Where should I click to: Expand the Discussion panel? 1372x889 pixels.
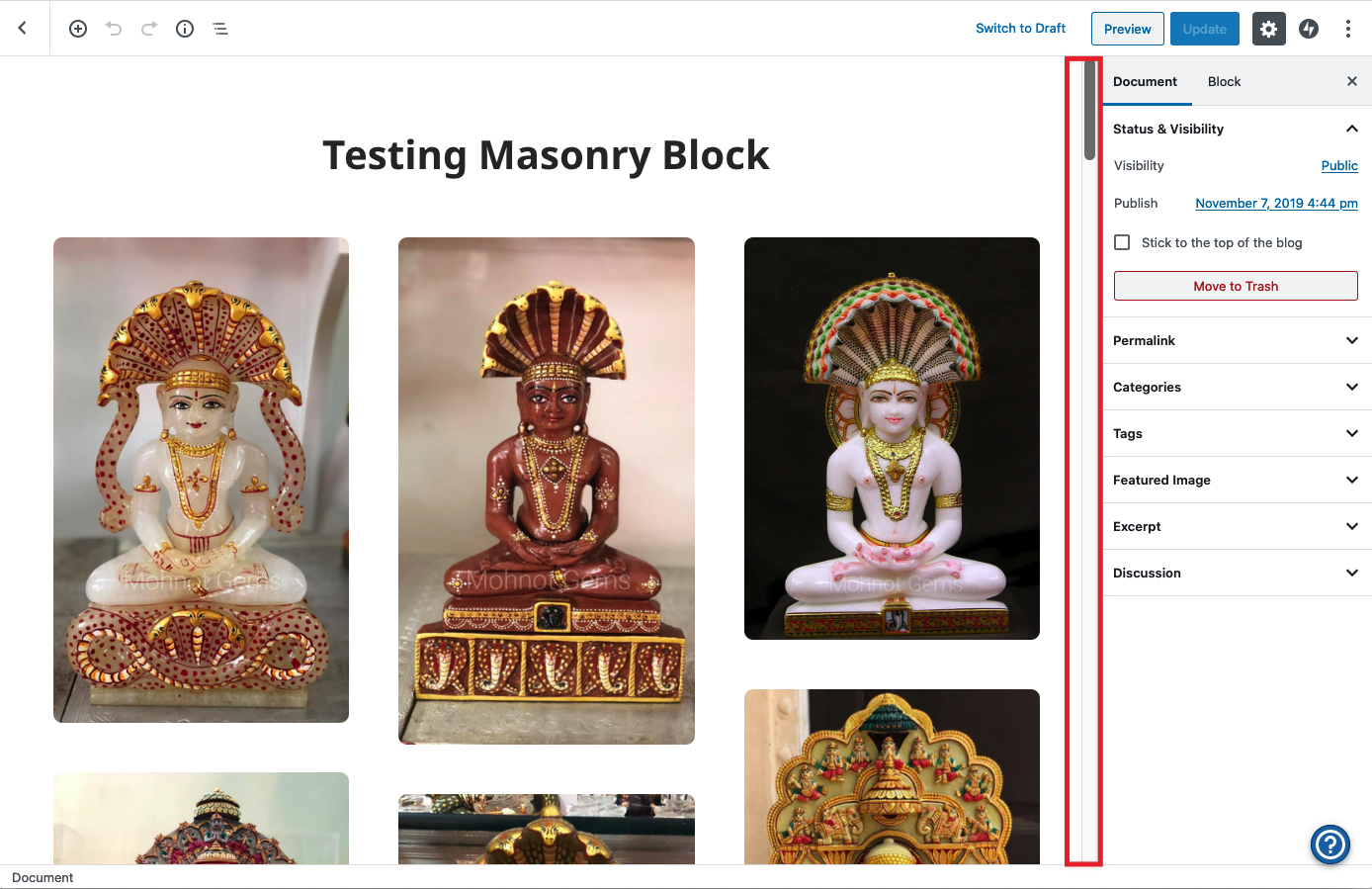click(1237, 573)
